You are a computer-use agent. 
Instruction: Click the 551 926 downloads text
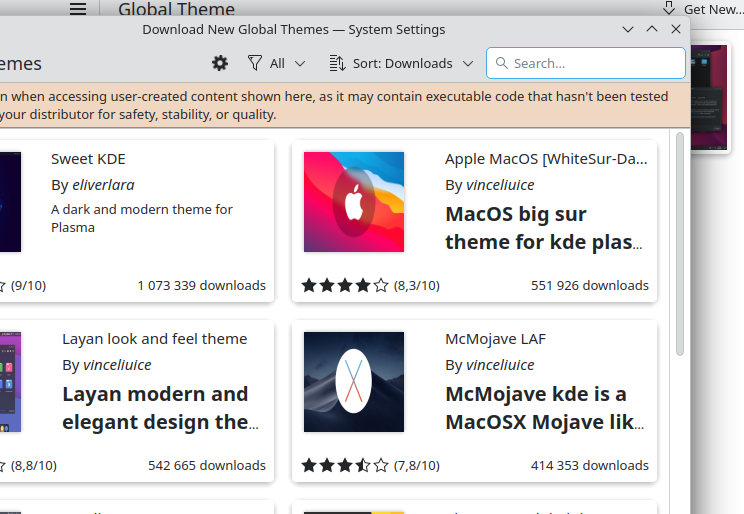[590, 285]
